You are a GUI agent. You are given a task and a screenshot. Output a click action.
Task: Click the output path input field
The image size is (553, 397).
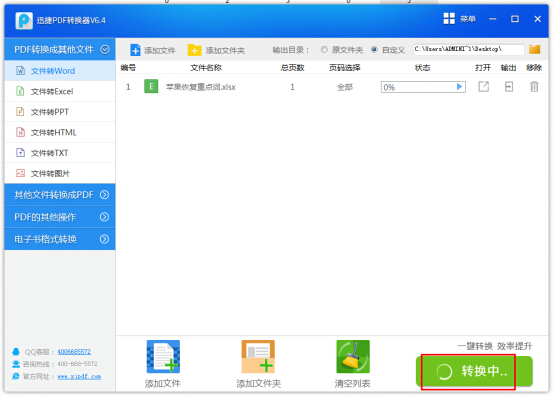click(469, 49)
